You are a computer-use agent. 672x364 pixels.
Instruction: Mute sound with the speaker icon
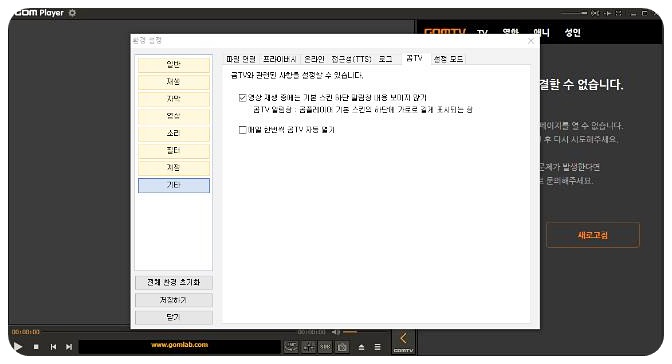336,332
